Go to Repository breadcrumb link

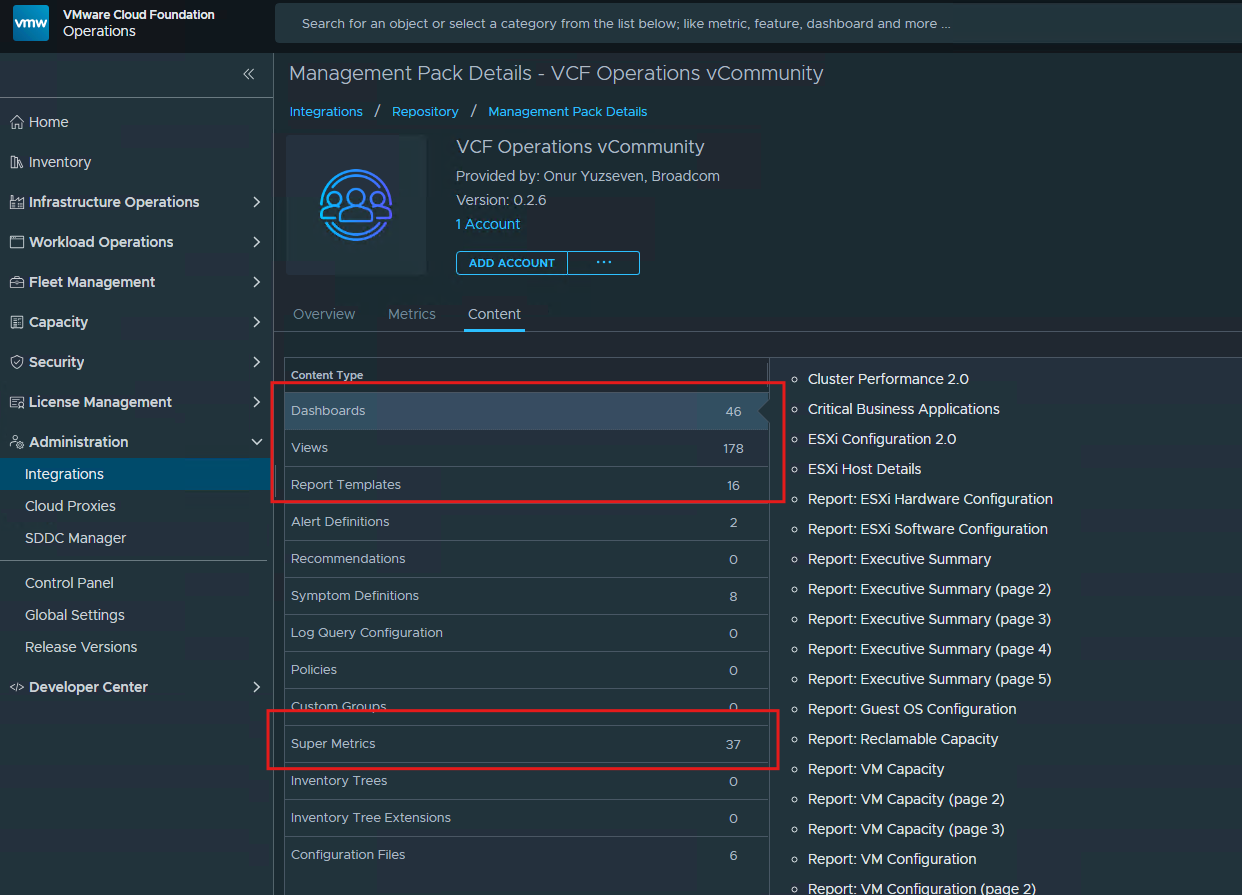[x=425, y=112]
